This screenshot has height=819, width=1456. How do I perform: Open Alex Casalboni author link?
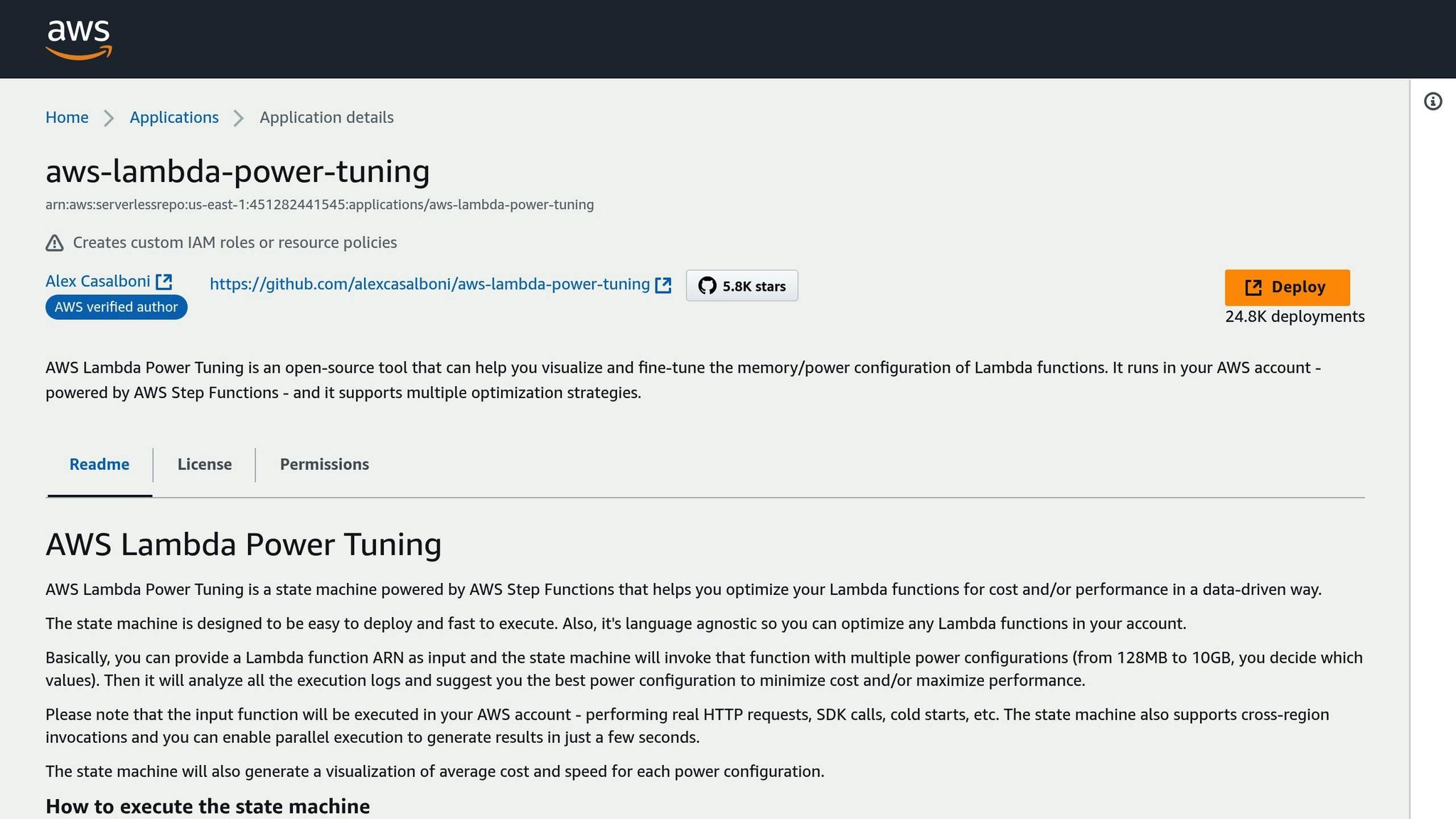[x=98, y=282]
